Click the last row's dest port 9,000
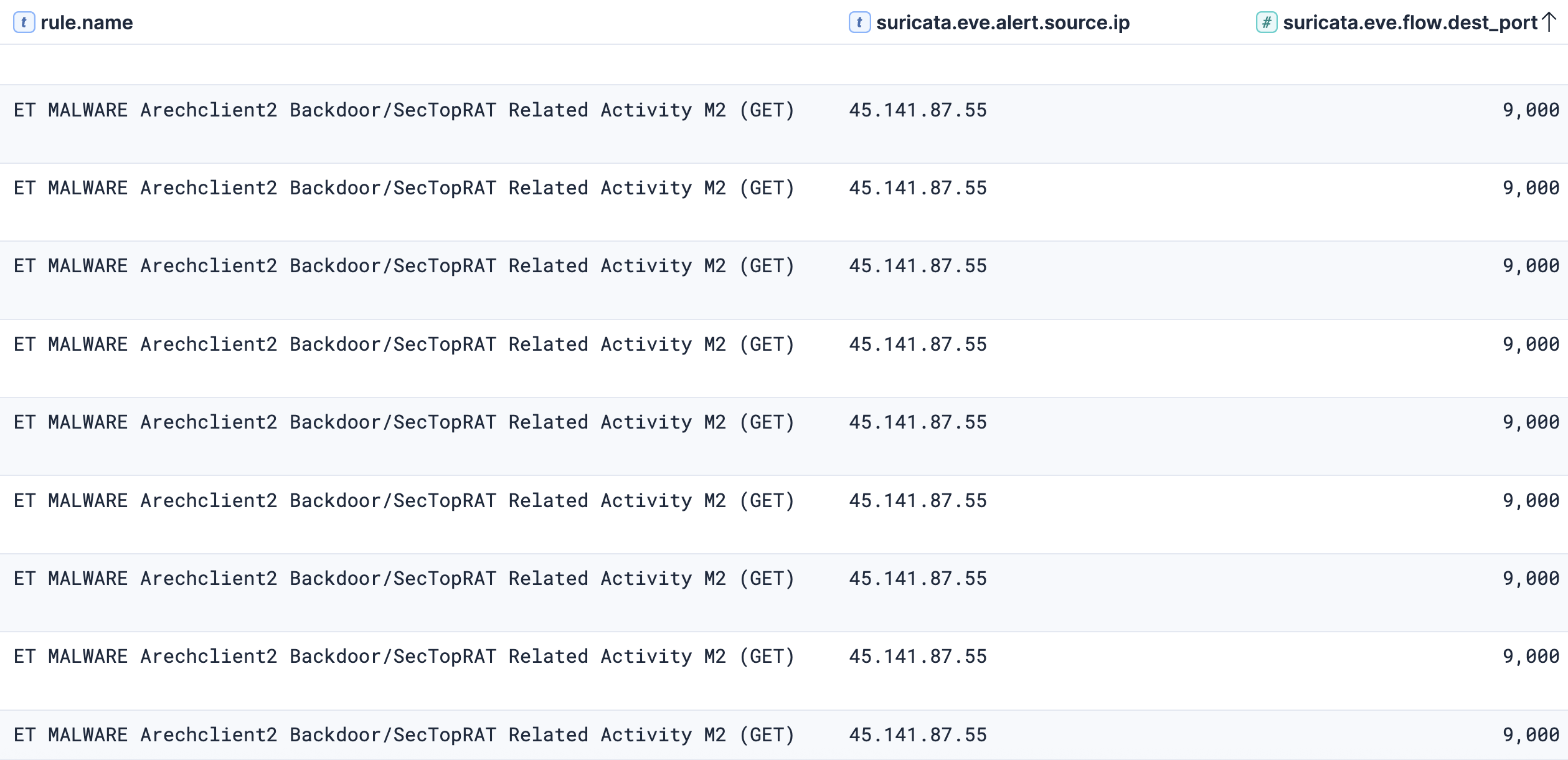Viewport: 1568px width, 760px height. pos(1531,735)
